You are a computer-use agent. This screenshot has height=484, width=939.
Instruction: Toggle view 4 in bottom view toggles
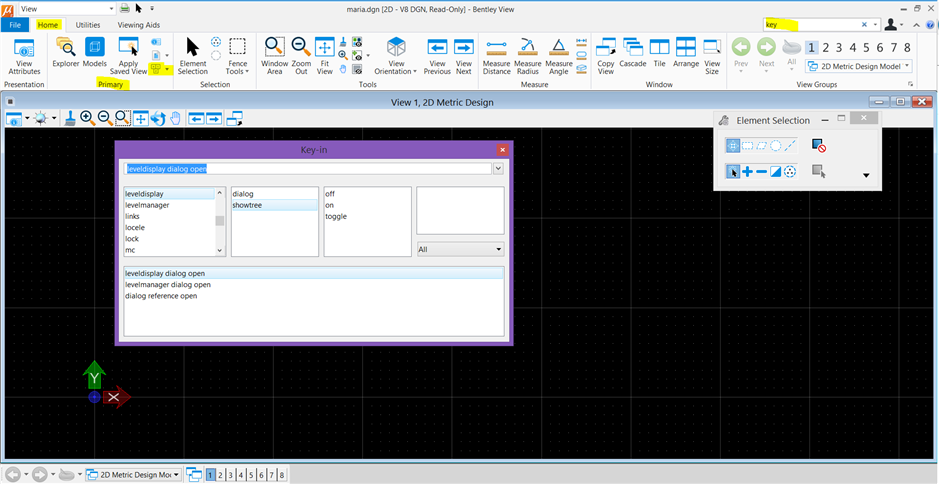coord(242,474)
